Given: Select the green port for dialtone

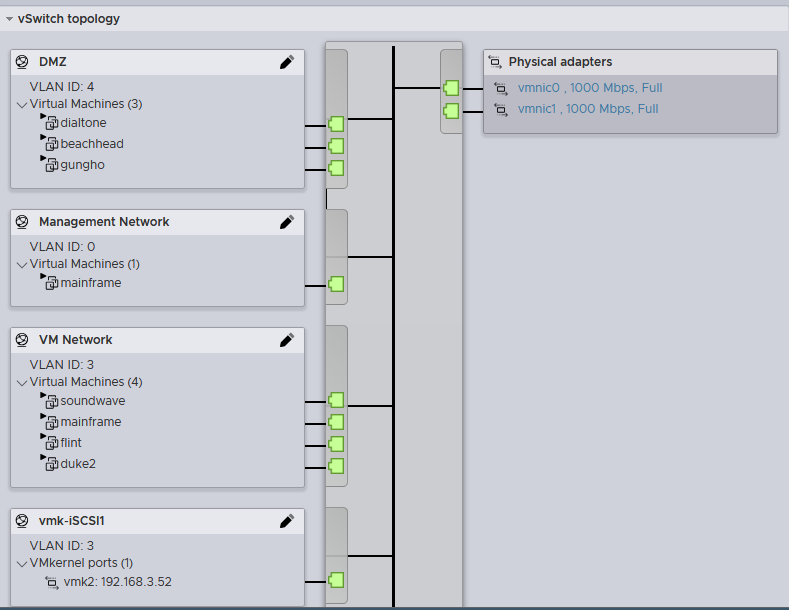Looking at the screenshot, I should coord(336,124).
